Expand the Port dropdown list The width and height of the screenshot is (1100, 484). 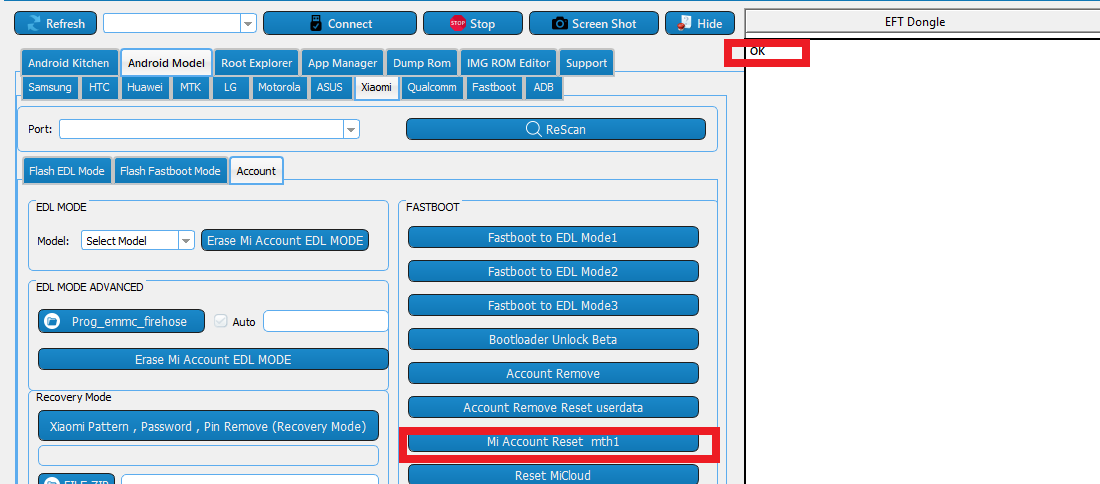[x=351, y=129]
